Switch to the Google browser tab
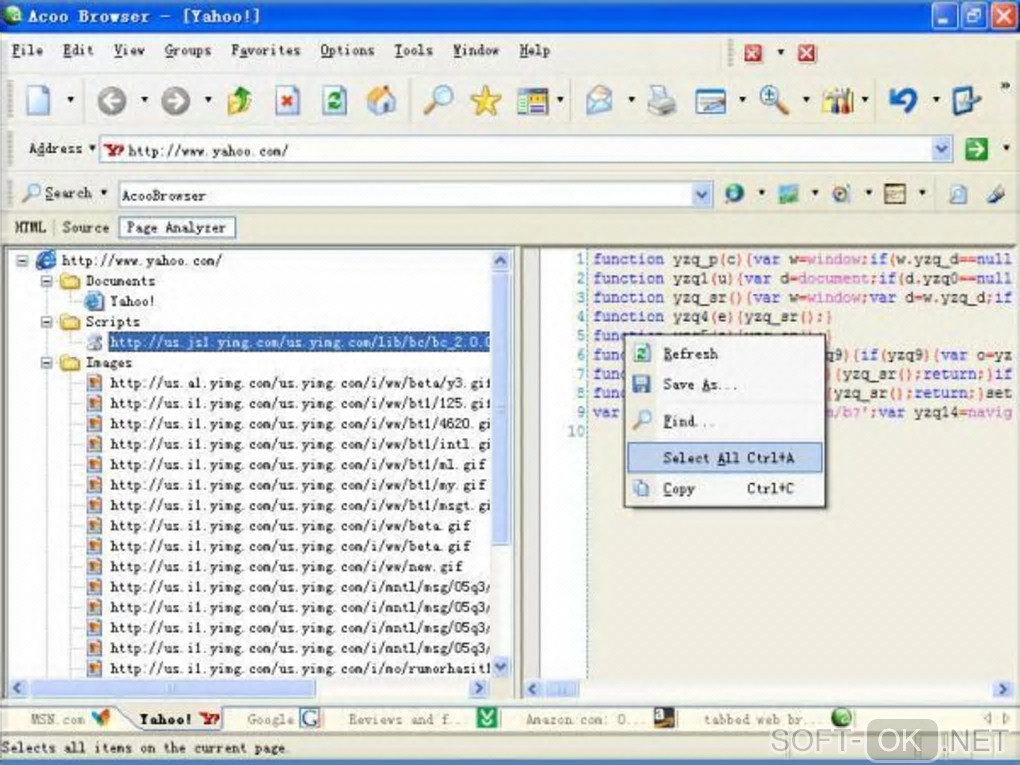 point(282,718)
